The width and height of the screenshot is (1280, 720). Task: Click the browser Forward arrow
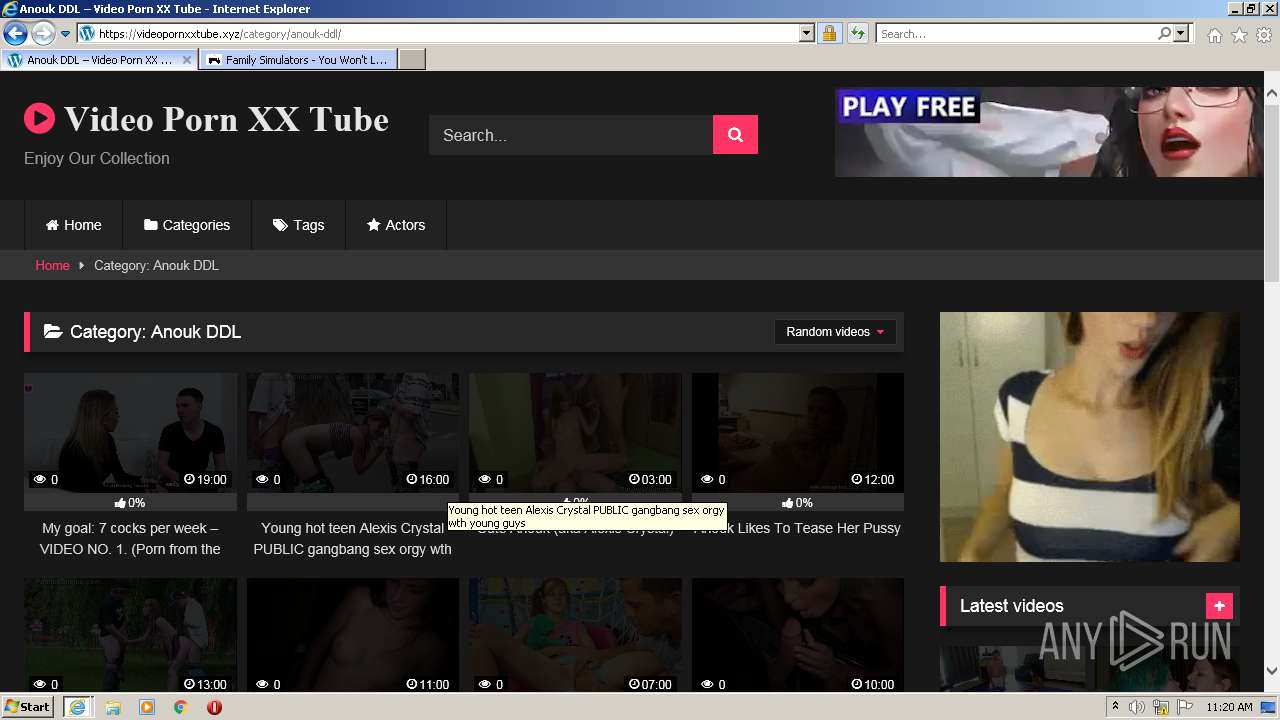[x=43, y=33]
